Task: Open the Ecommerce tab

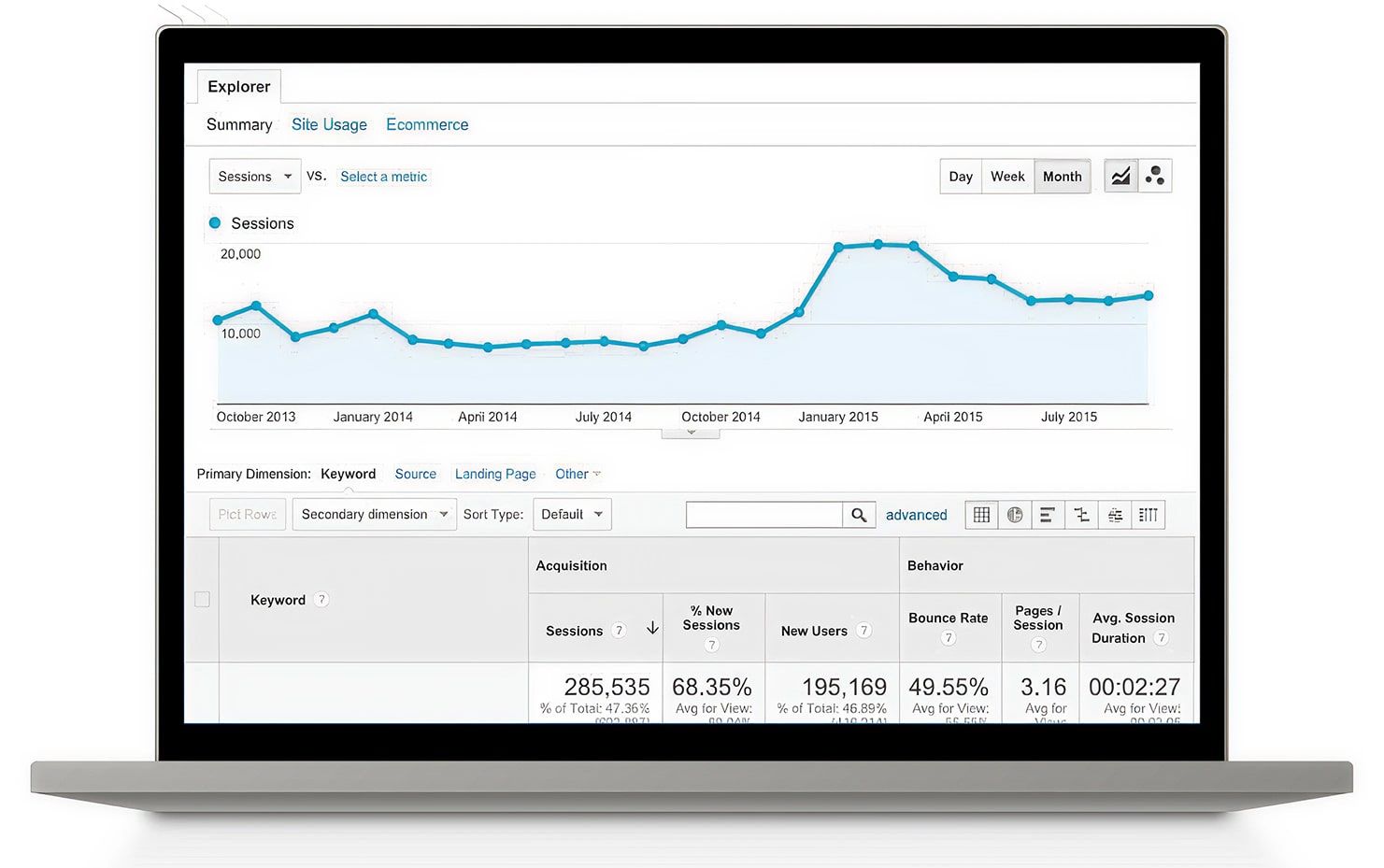Action: click(x=427, y=124)
